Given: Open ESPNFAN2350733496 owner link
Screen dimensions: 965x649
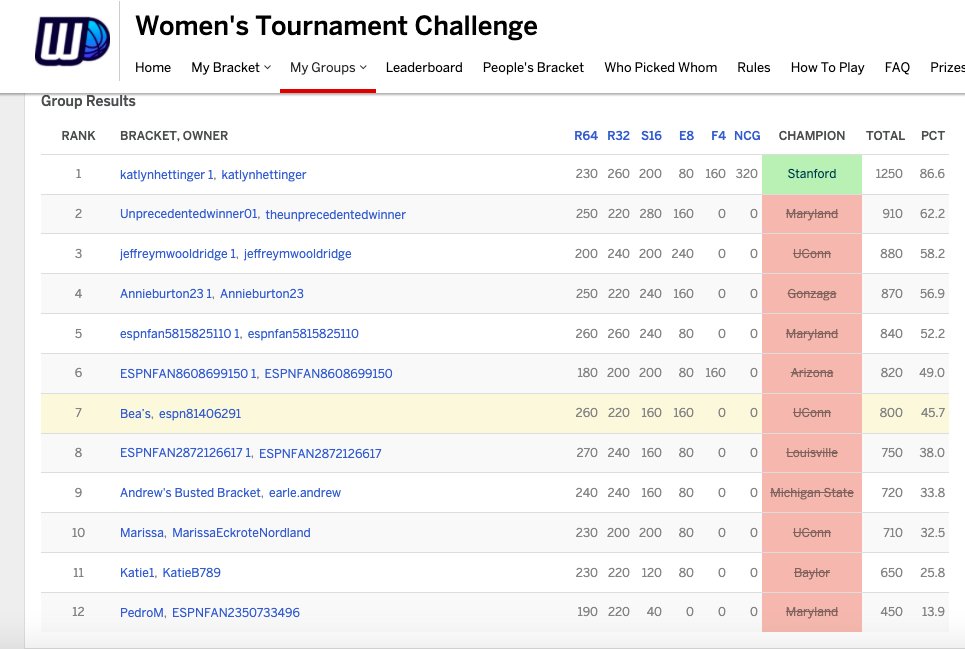Looking at the screenshot, I should click(x=236, y=613).
